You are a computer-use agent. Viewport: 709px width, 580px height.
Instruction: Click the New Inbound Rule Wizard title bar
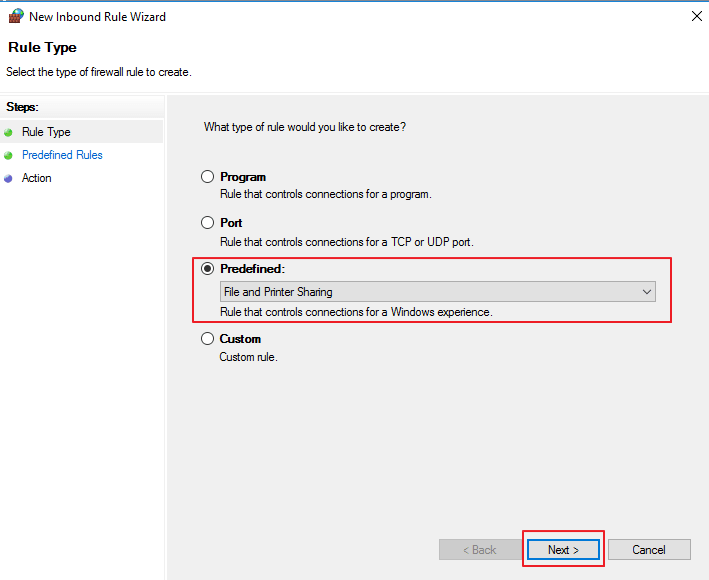pyautogui.click(x=350, y=16)
